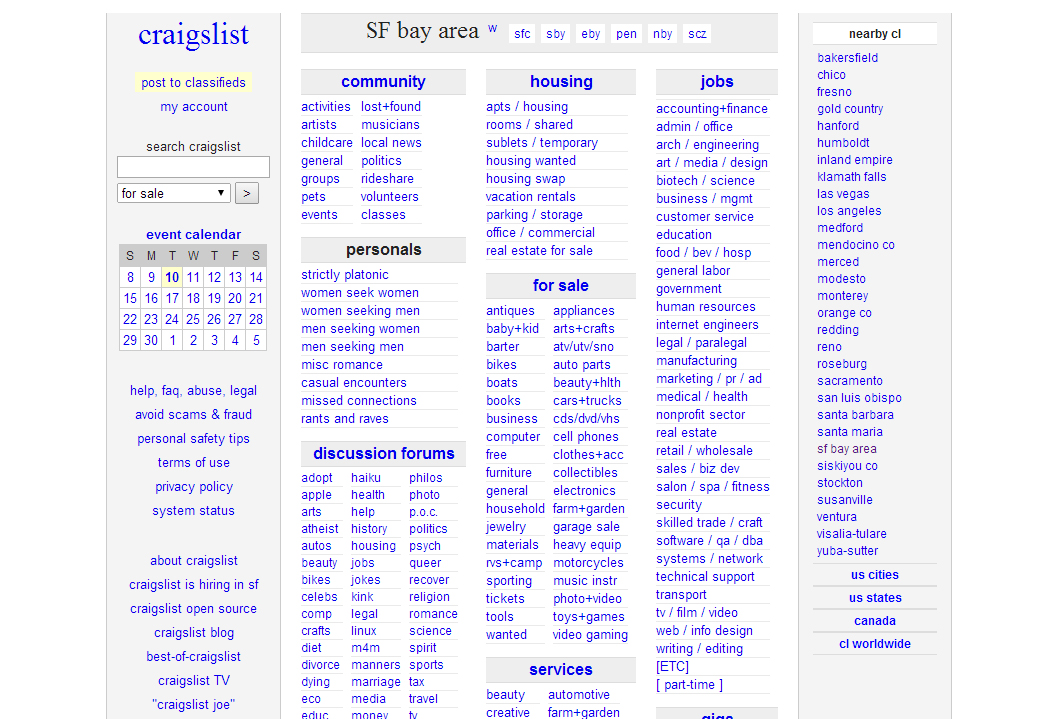The width and height of the screenshot is (1063, 719).
Task: Open strictly platonic personals
Action: [x=345, y=274]
